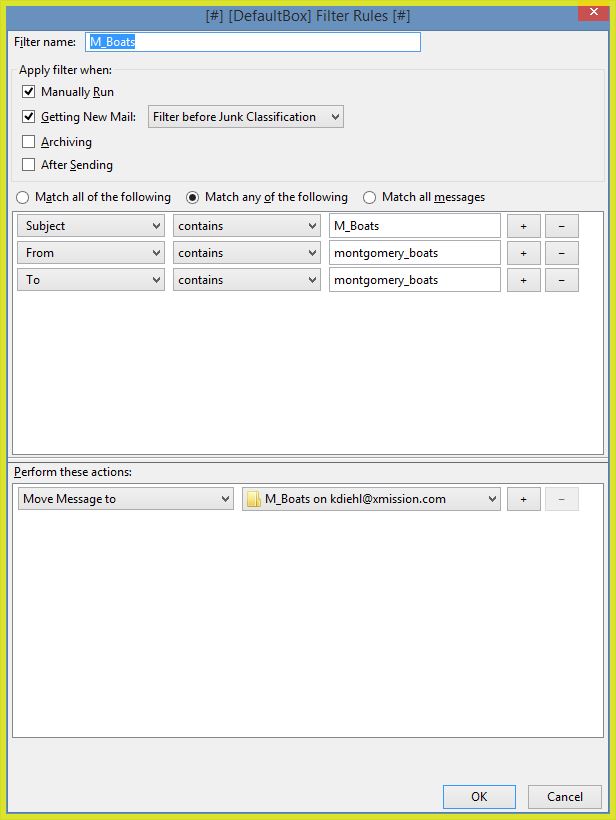The height and width of the screenshot is (820, 616).
Task: Open the Filter before Junk Classification dropdown
Action: [x=245, y=117]
